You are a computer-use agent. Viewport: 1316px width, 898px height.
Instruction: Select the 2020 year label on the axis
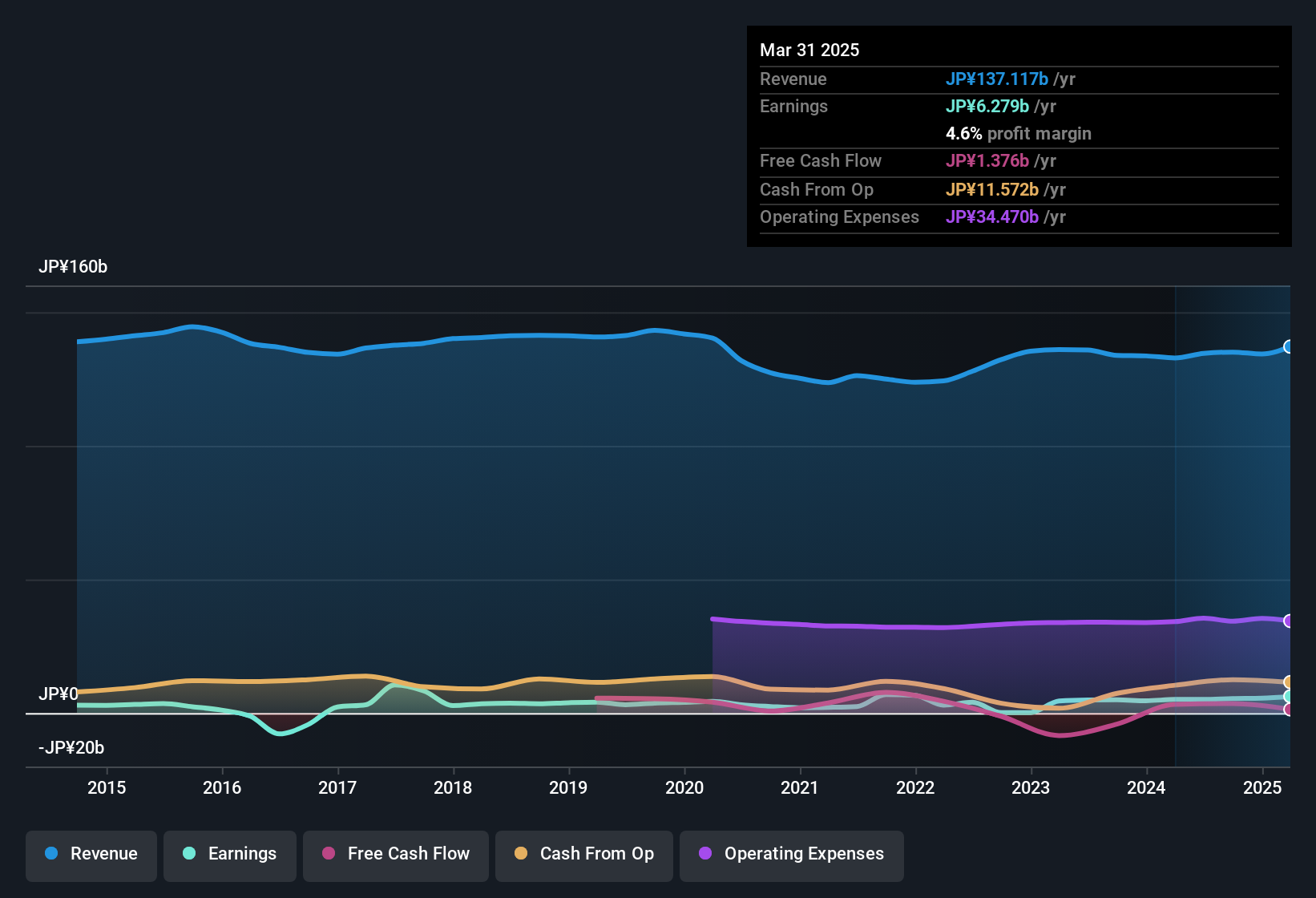click(685, 788)
